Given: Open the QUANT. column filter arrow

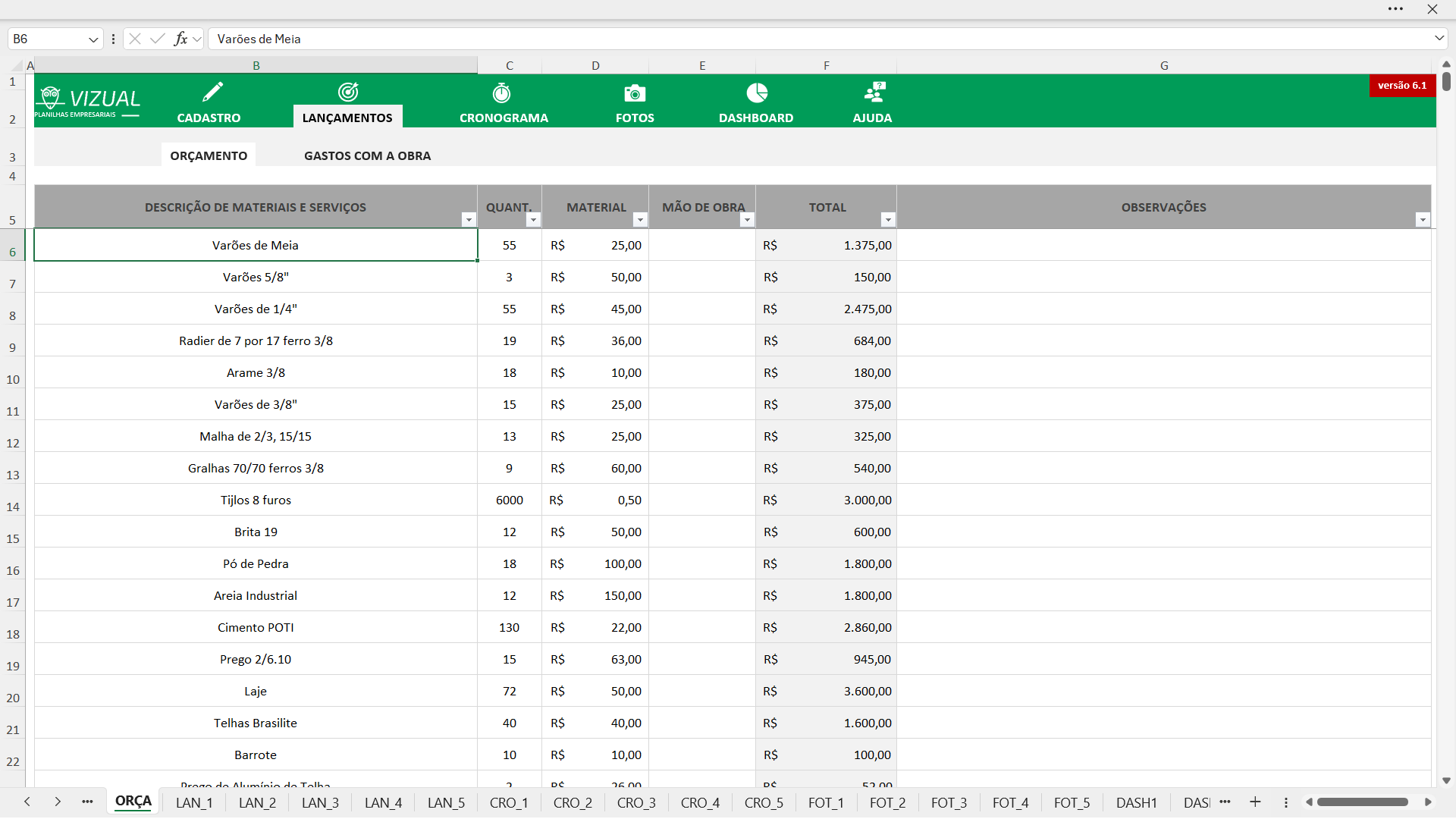Looking at the screenshot, I should point(534,220).
